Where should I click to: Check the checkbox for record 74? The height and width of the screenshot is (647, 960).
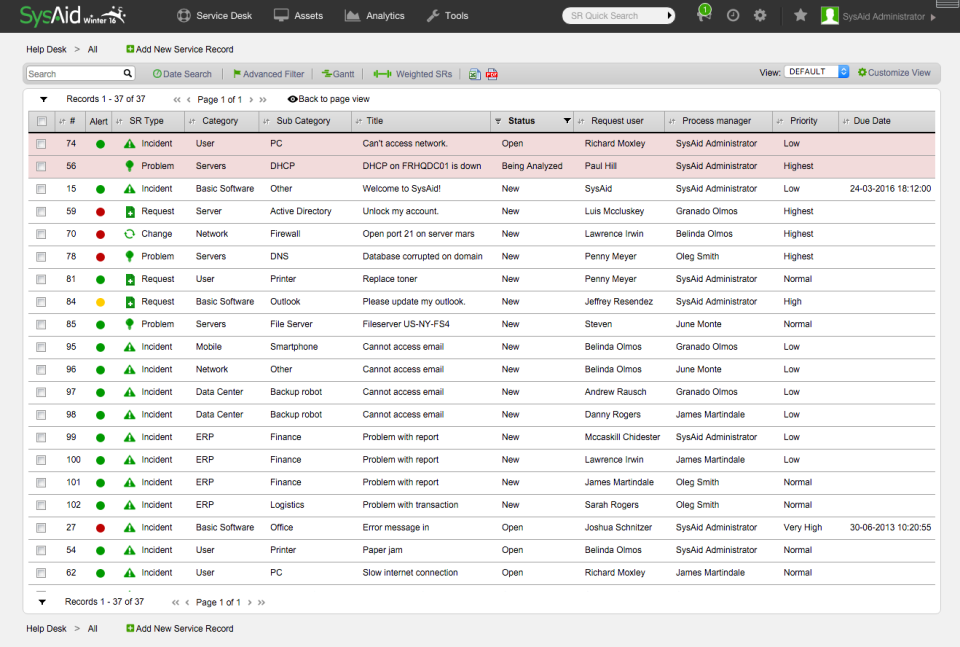click(40, 143)
